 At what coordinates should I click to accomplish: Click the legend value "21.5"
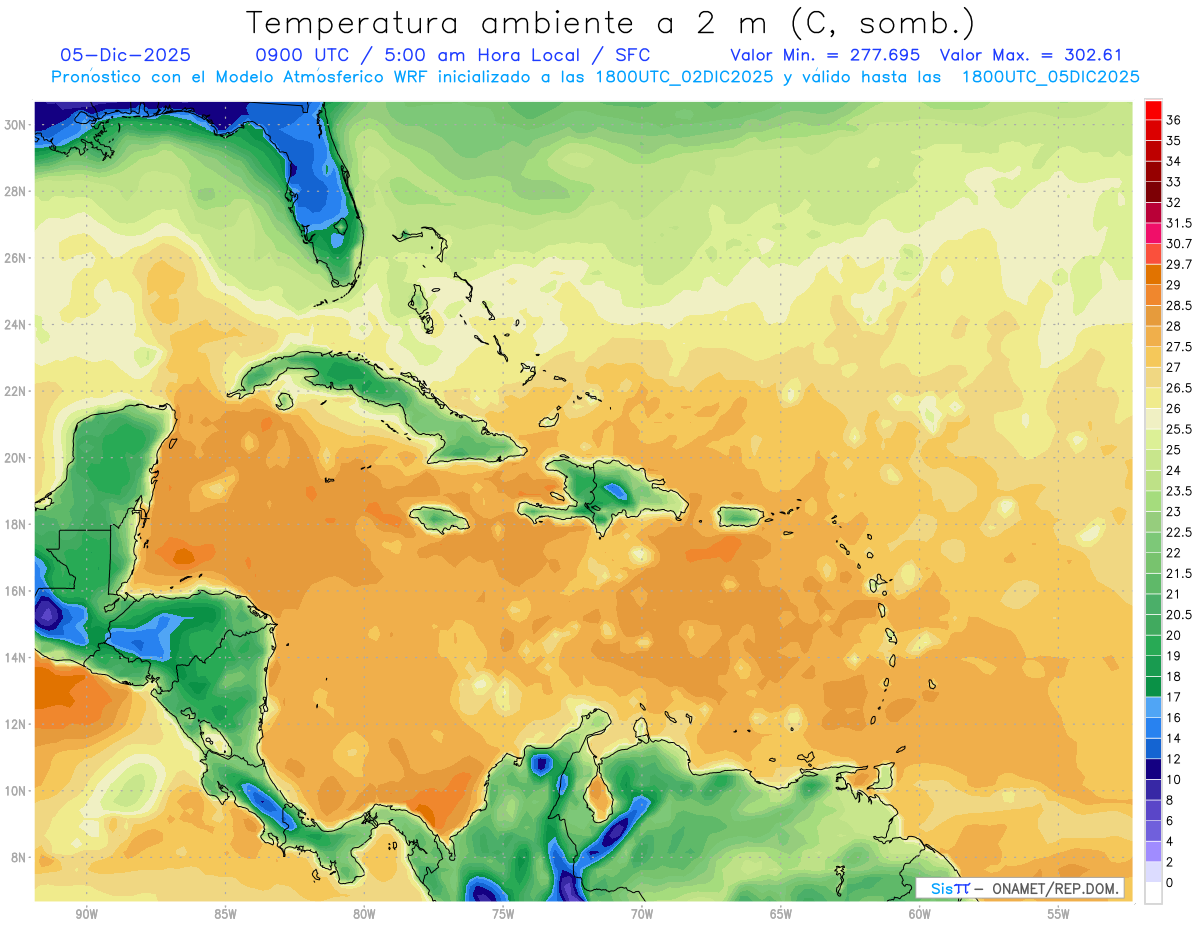coord(1179,573)
